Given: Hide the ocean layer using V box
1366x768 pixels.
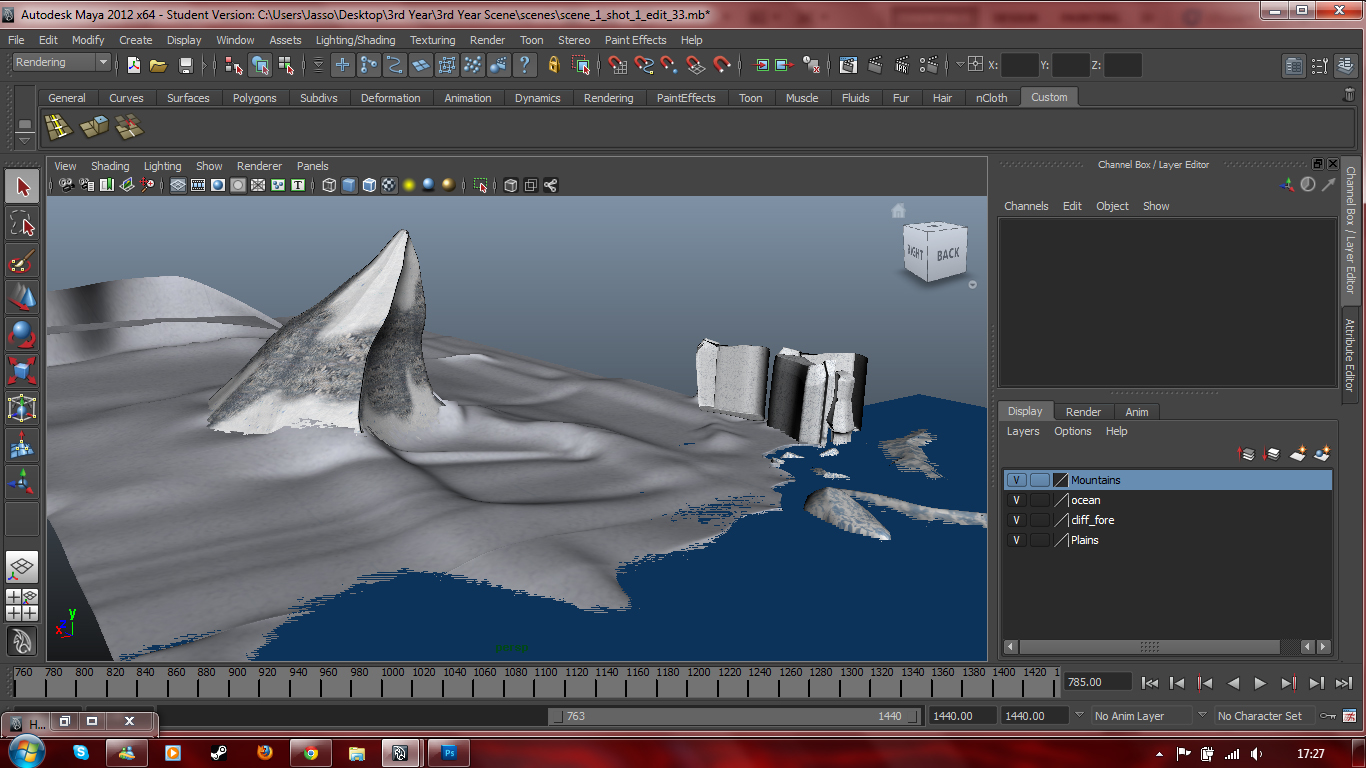Looking at the screenshot, I should [x=1016, y=500].
